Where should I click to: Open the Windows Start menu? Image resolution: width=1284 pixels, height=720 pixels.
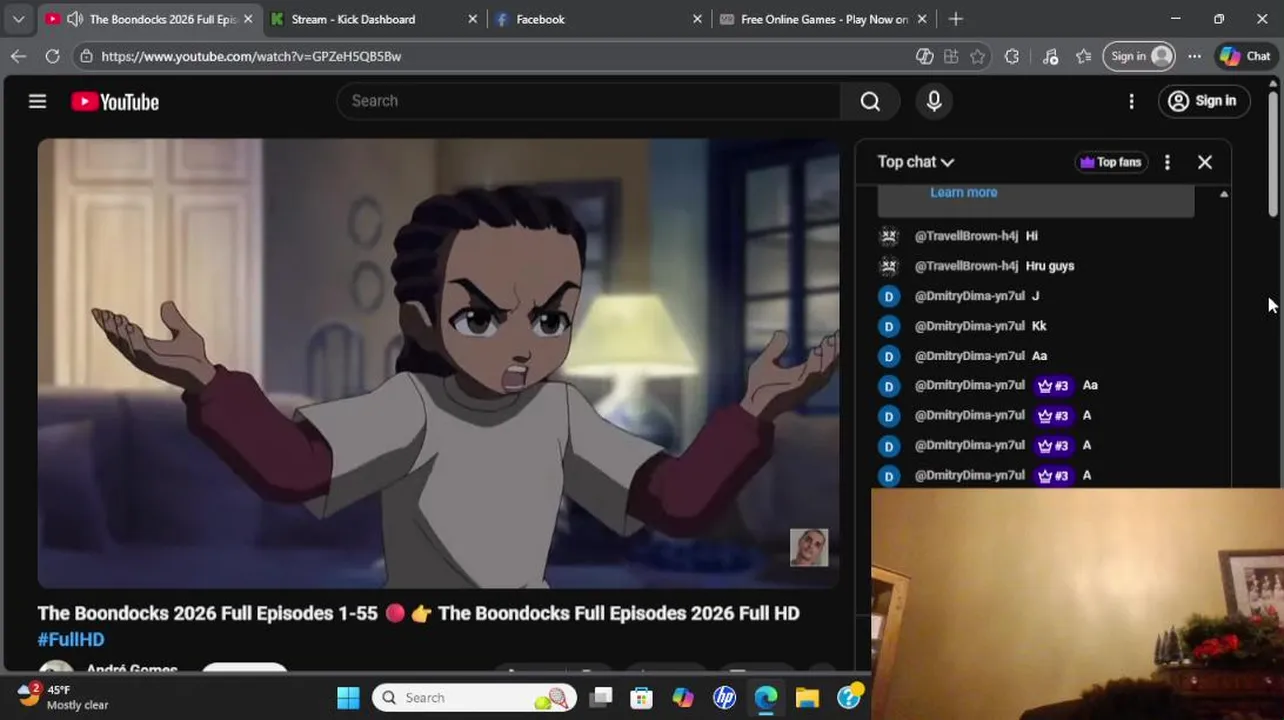pyautogui.click(x=348, y=697)
